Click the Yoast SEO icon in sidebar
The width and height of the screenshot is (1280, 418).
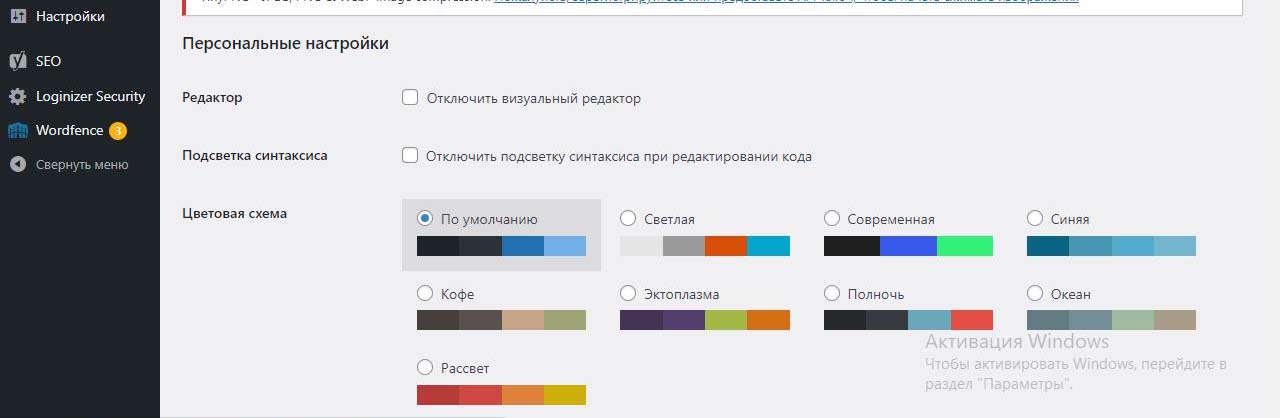pyautogui.click(x=18, y=61)
